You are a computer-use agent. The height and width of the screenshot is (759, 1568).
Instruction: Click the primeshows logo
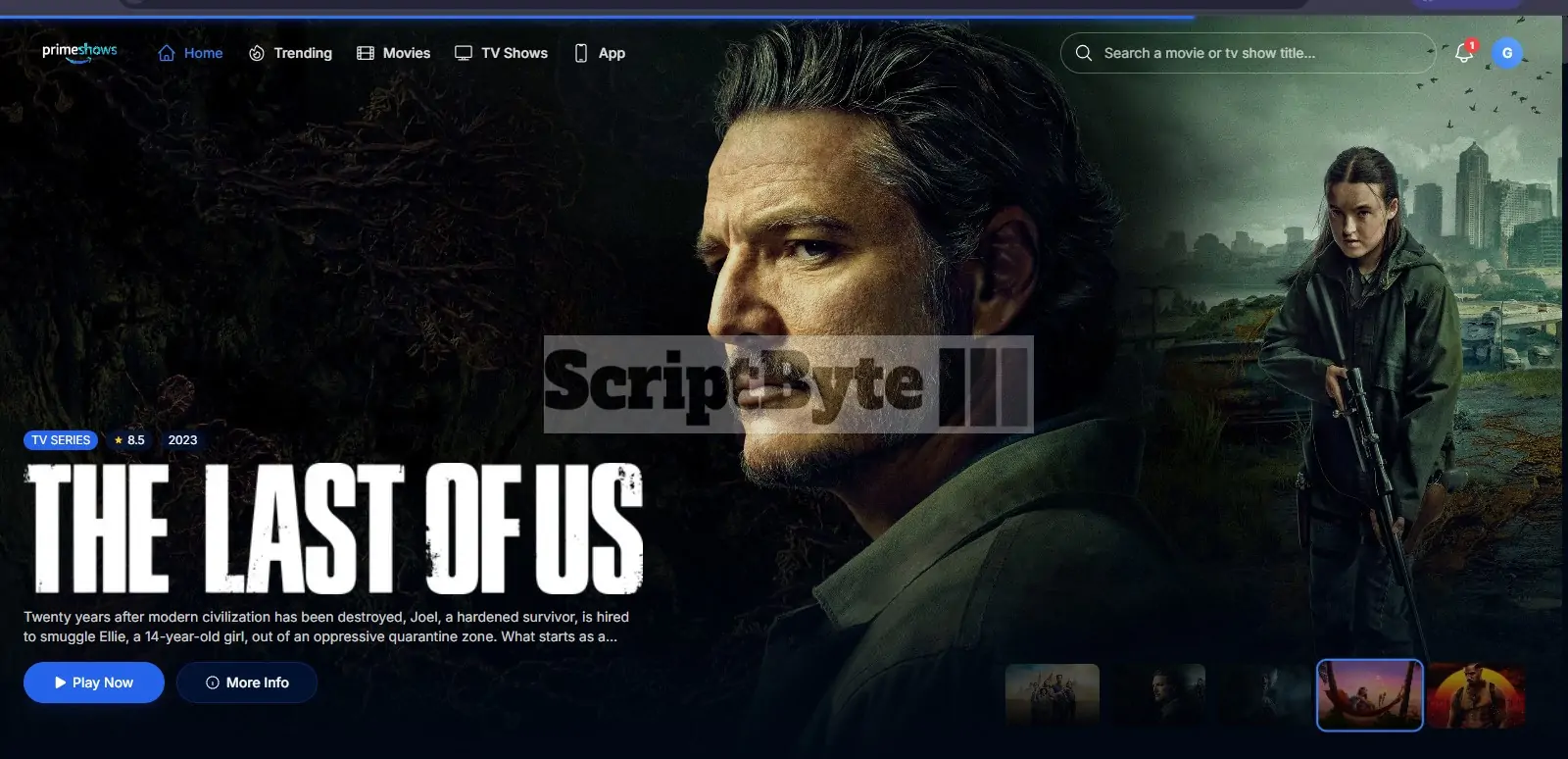click(x=79, y=52)
